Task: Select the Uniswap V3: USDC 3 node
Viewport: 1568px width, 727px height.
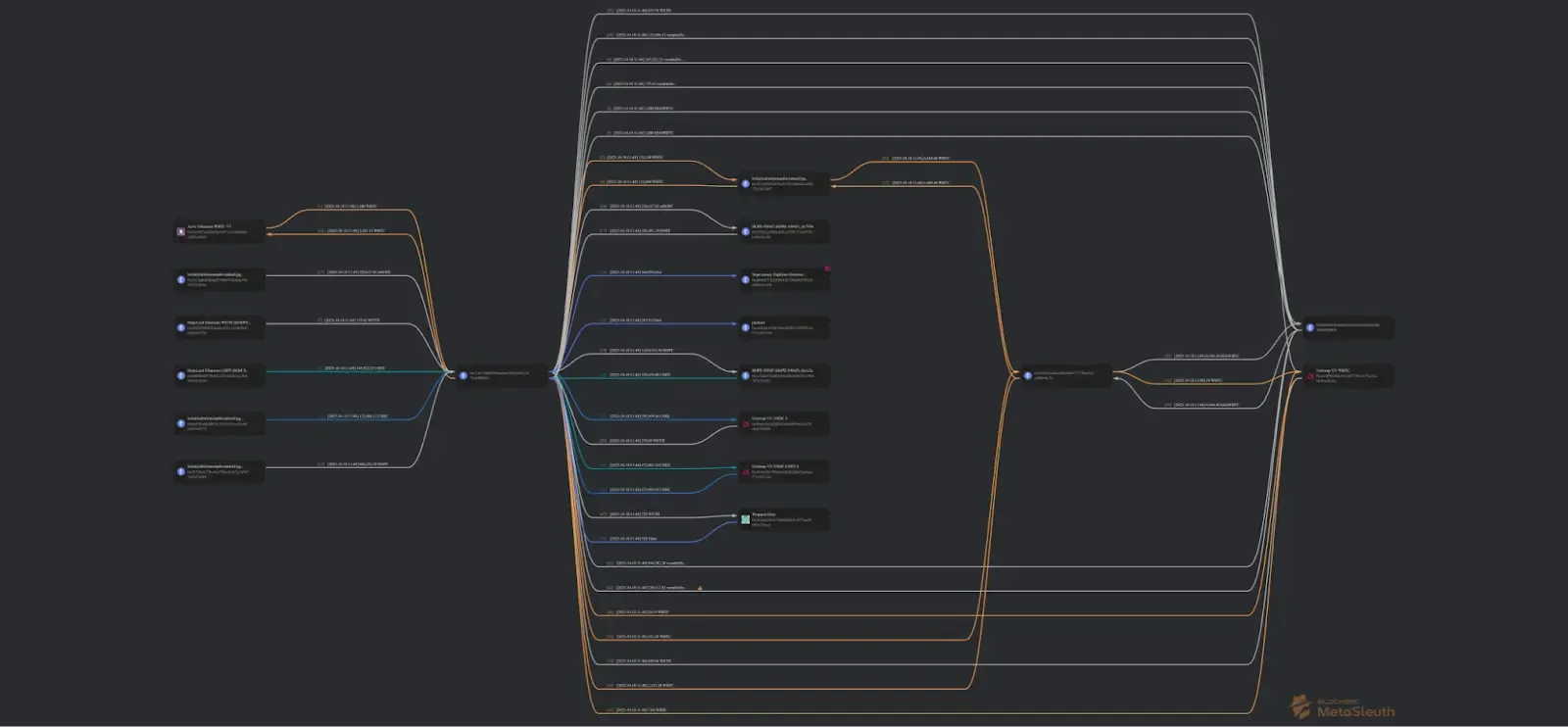Action: (x=784, y=423)
